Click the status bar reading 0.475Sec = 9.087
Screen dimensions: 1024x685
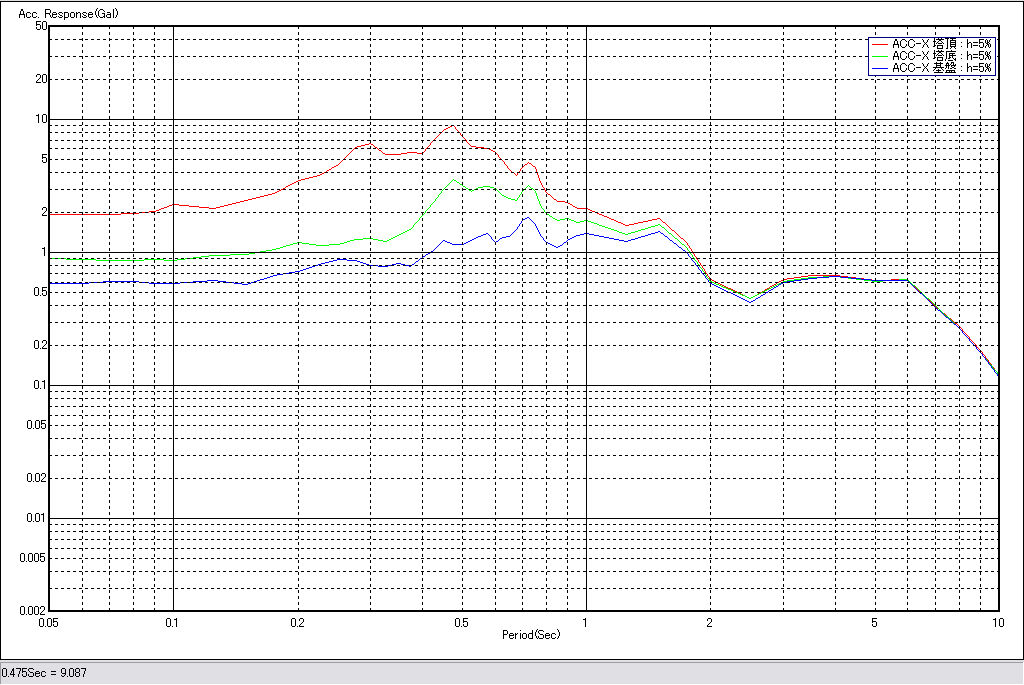[x=45, y=673]
